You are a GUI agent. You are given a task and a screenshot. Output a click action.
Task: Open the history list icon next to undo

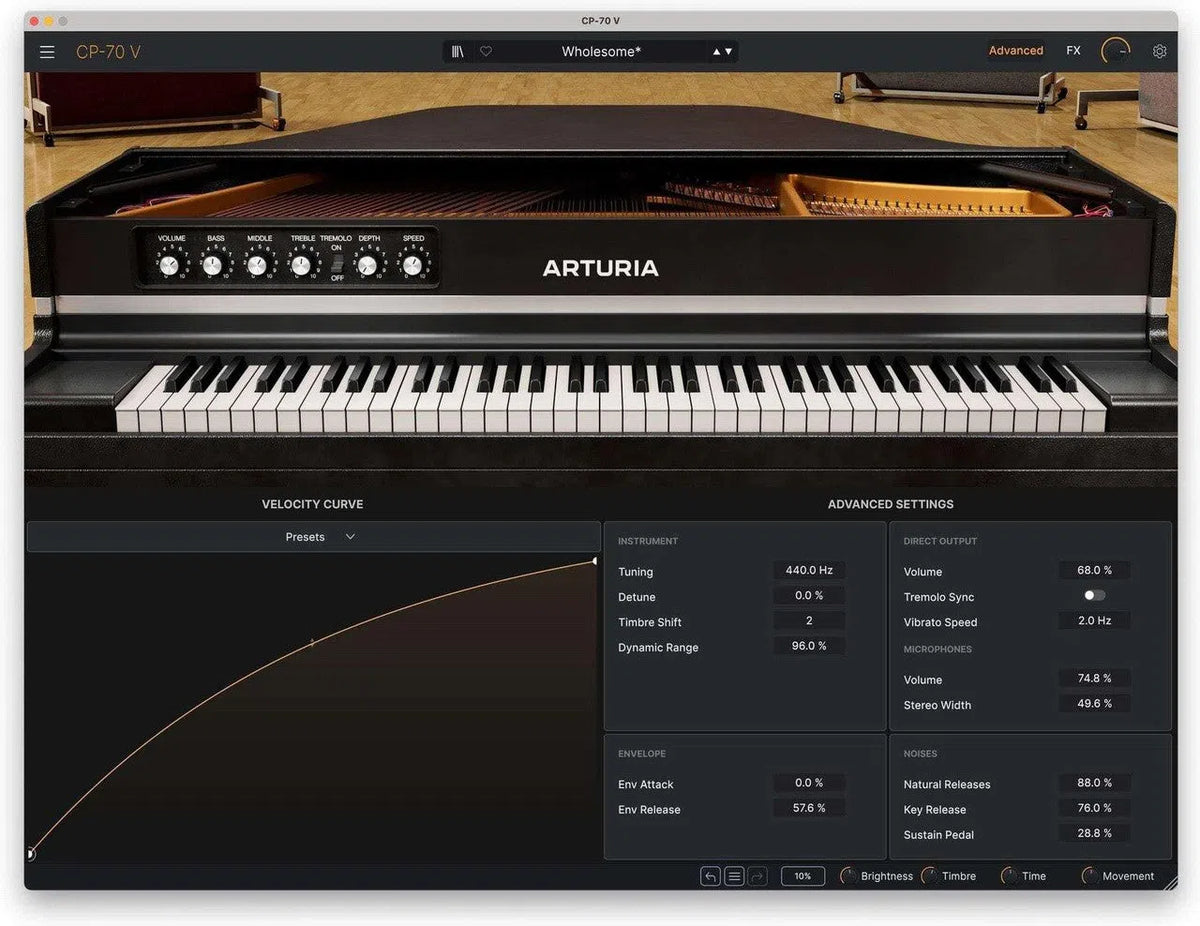coord(733,875)
